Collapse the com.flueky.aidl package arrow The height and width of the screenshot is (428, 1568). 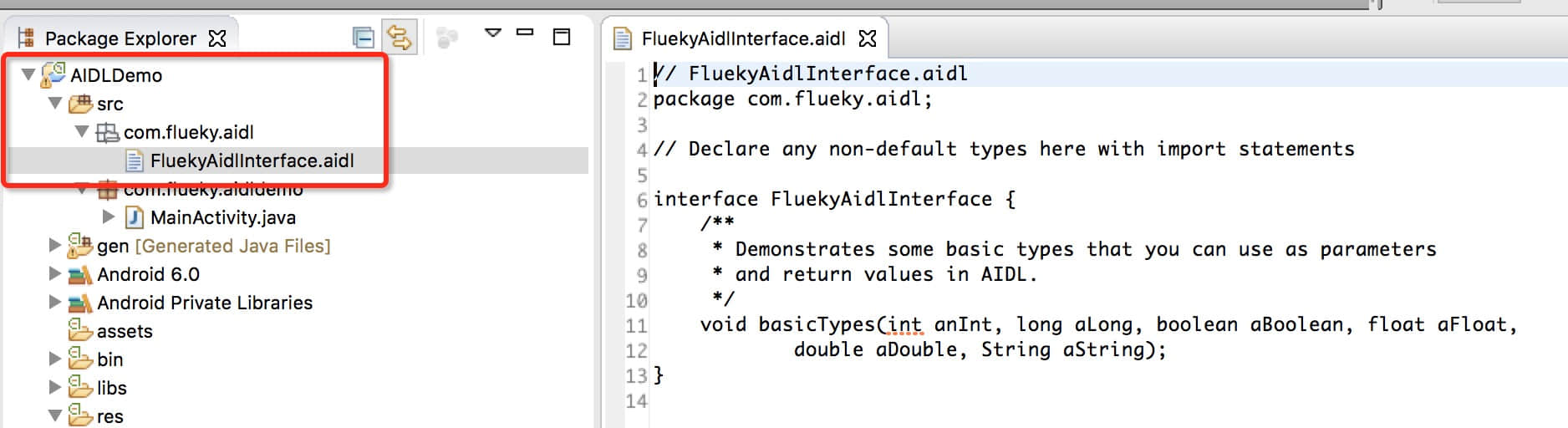pos(82,132)
